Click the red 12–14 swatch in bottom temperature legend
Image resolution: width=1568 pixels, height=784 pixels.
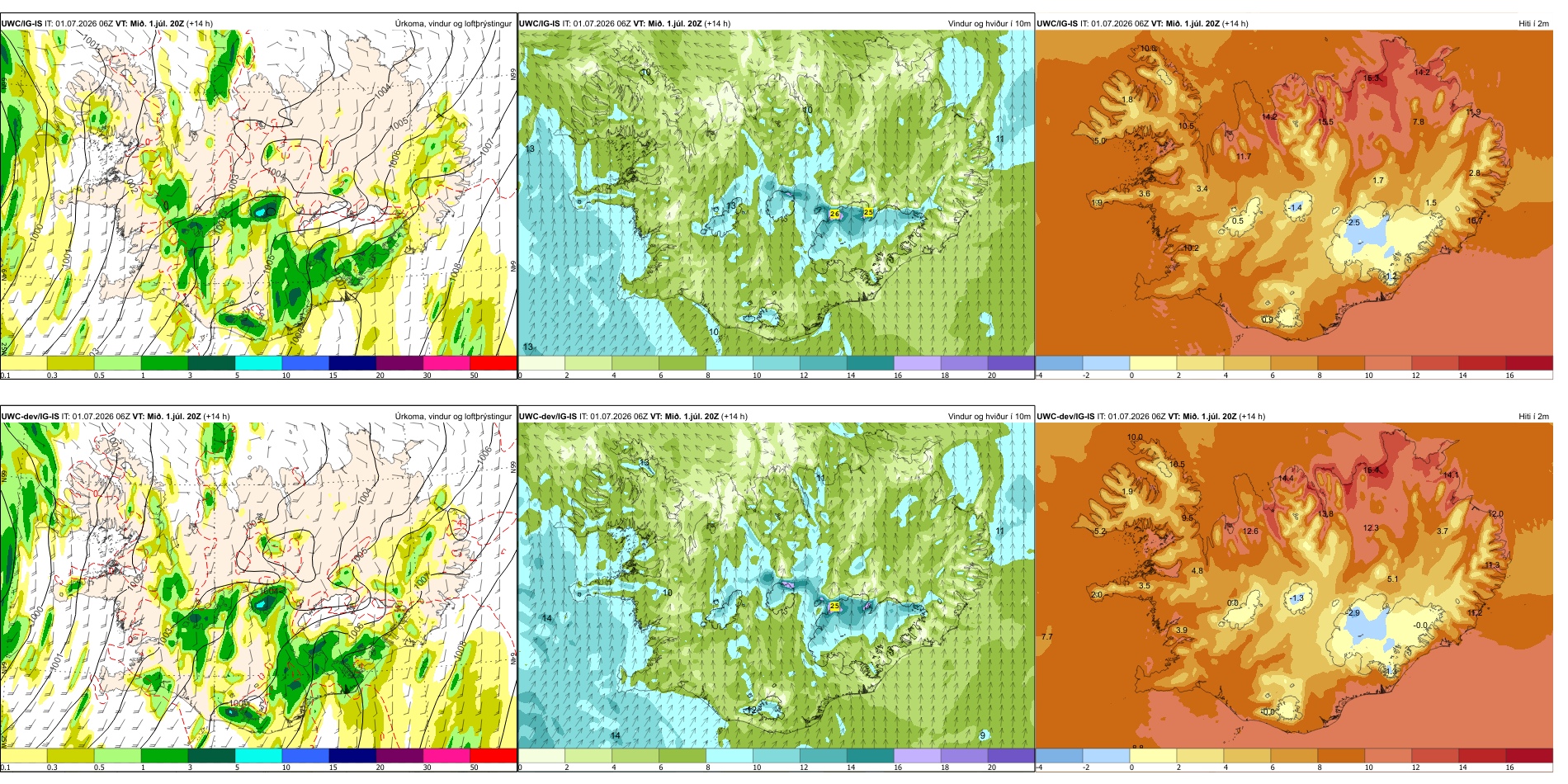click(1435, 756)
